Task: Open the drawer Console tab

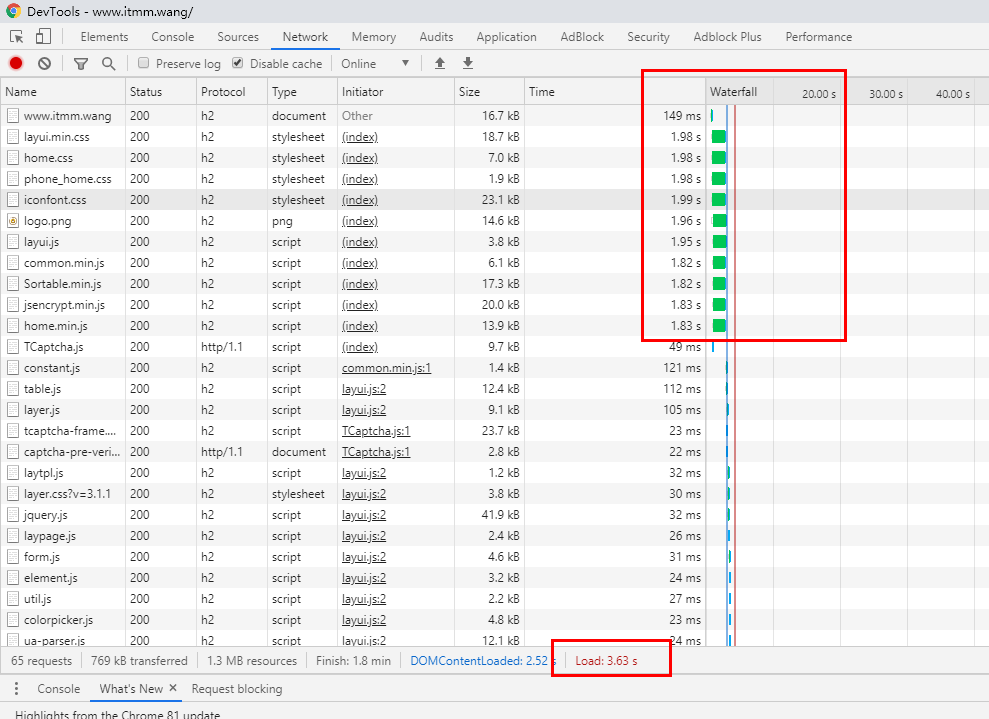Action: click(x=59, y=689)
